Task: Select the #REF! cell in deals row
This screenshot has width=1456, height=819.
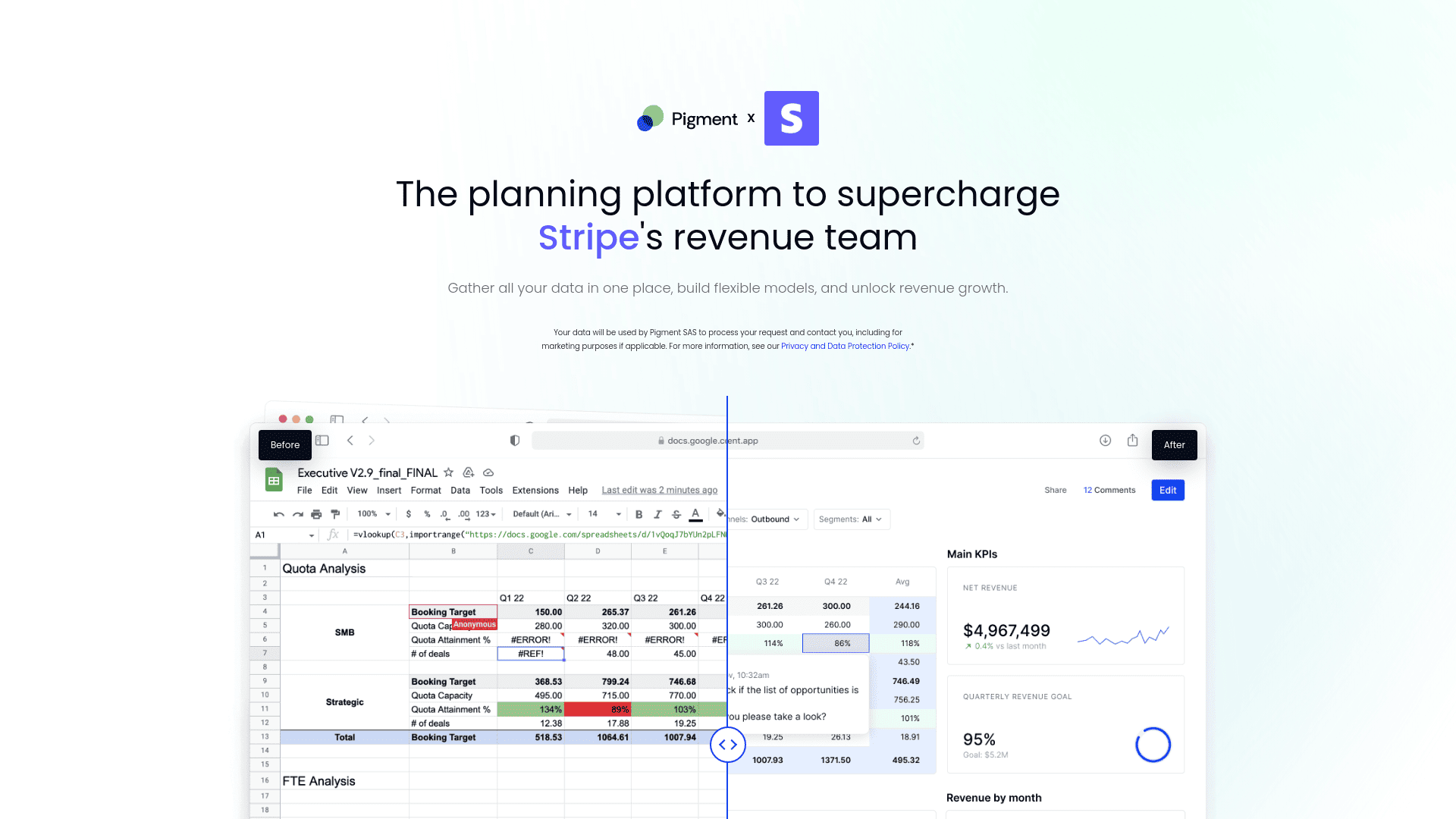Action: pyautogui.click(x=531, y=654)
